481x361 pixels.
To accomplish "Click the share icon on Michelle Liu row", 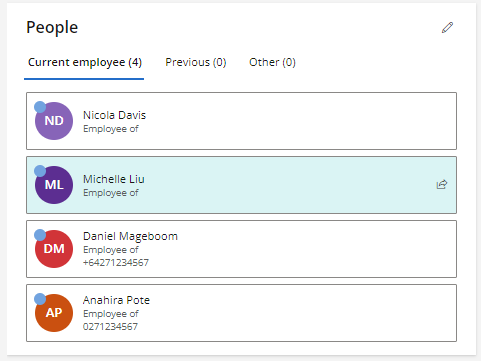I will click(442, 184).
